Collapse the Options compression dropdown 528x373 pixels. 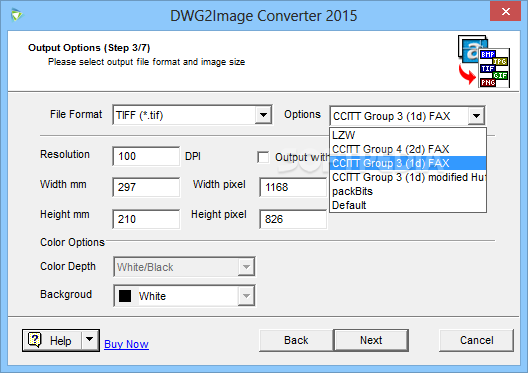pyautogui.click(x=476, y=116)
